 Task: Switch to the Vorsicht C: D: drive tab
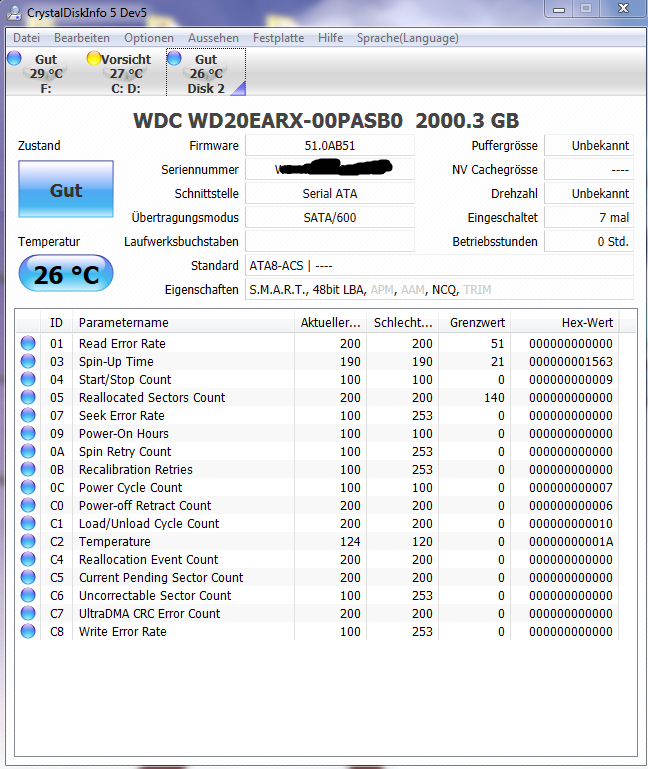click(126, 73)
